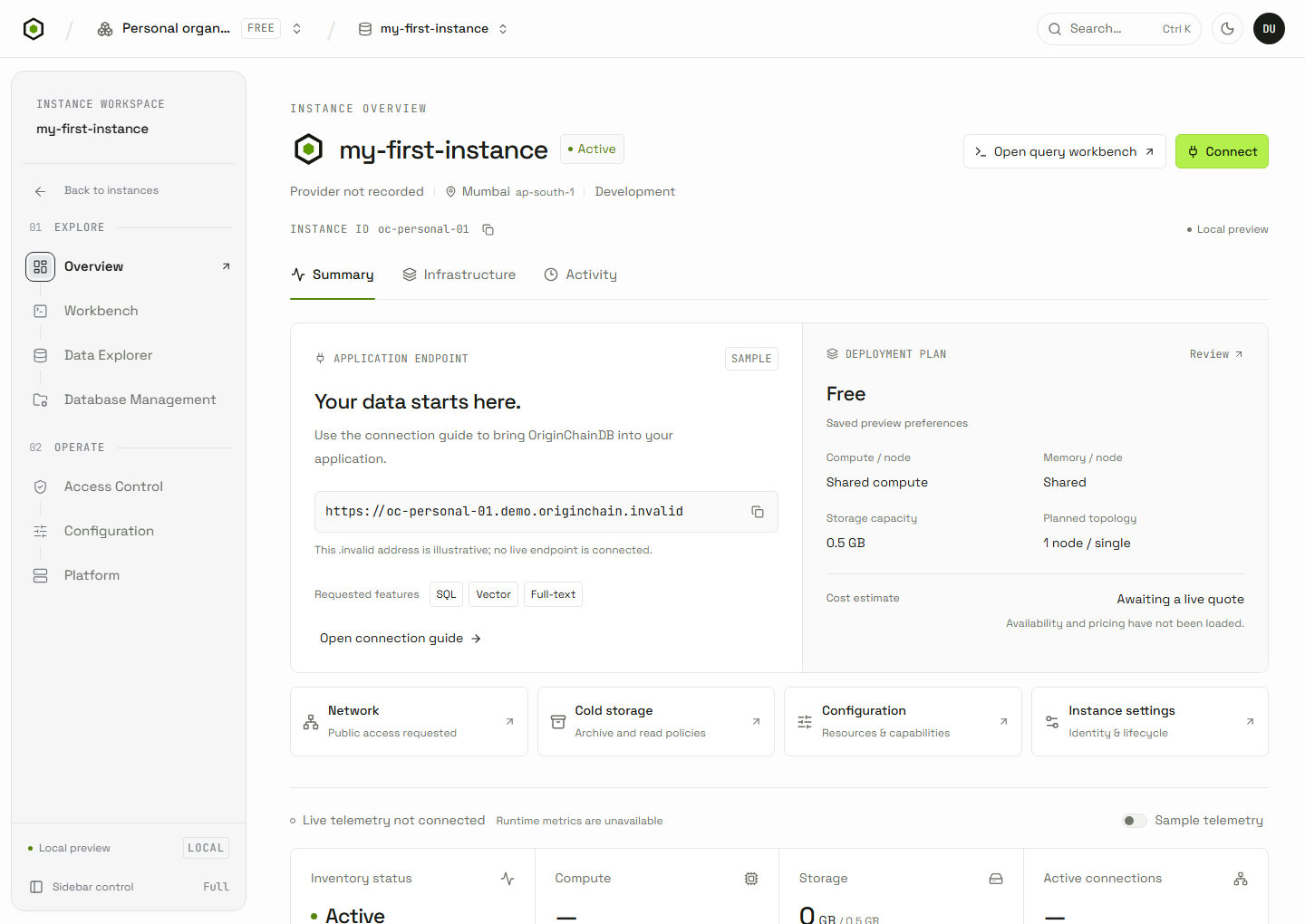Click the Workbench sidebar icon

(x=41, y=311)
